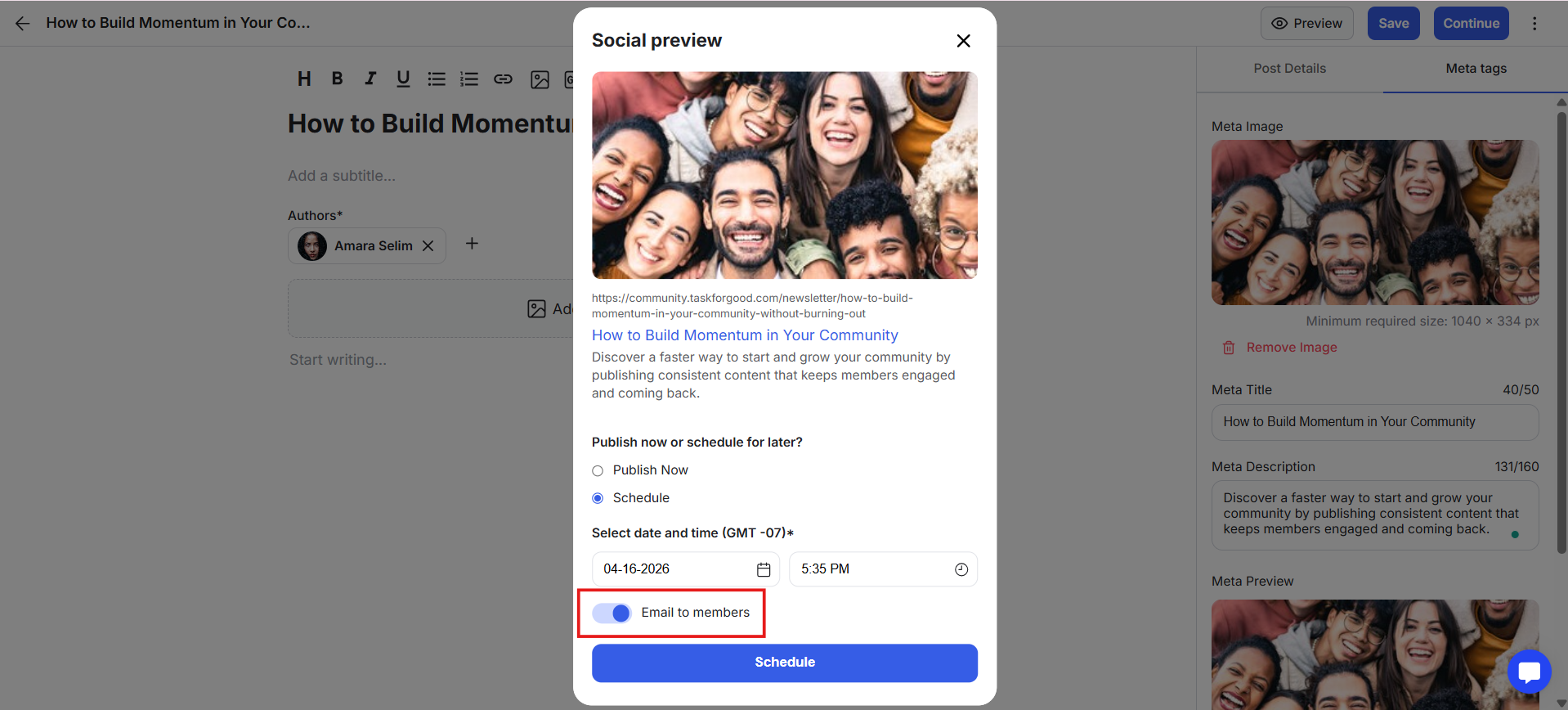Select the Publish Now radio option

pos(598,470)
